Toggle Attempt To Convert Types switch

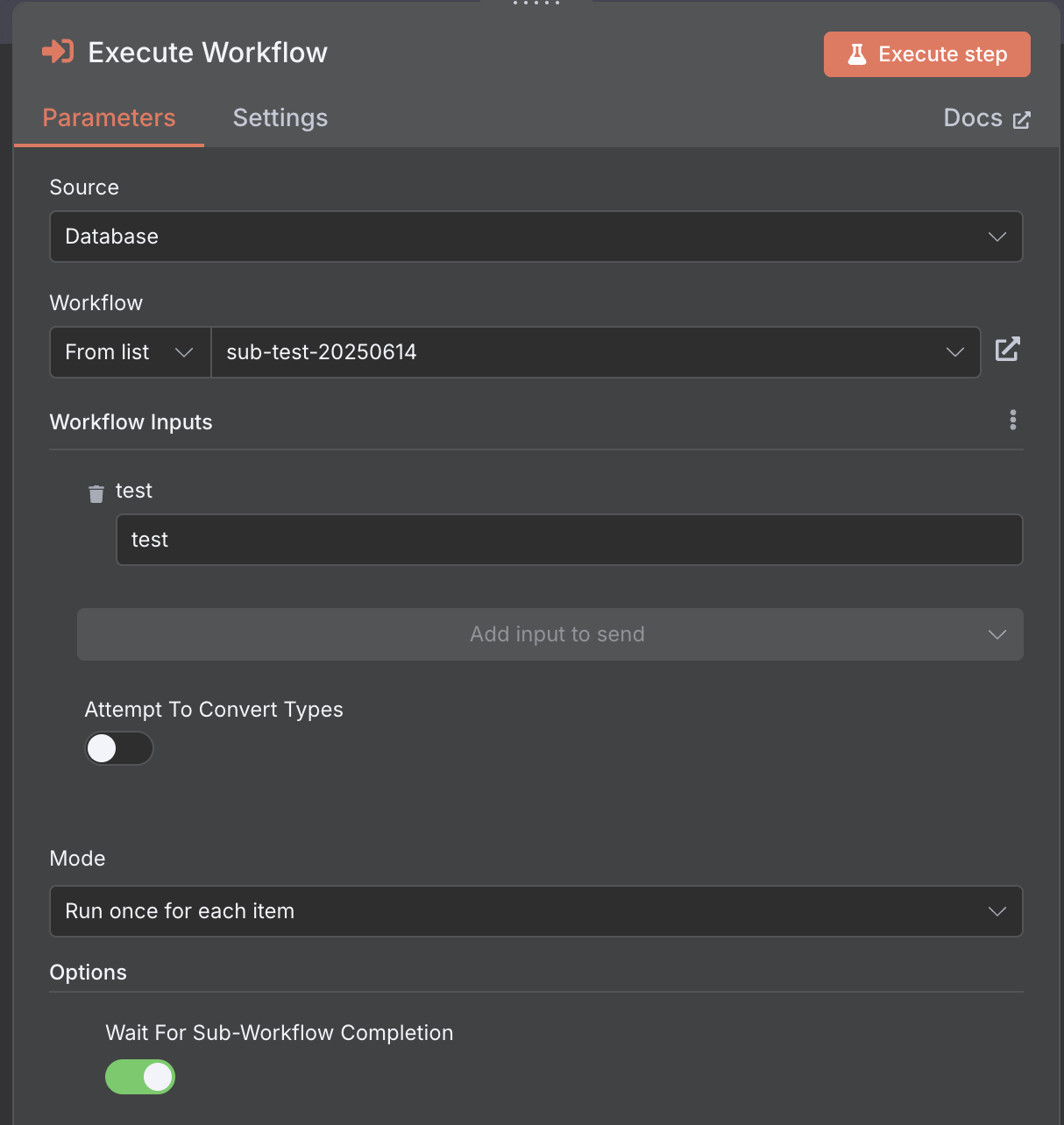[119, 748]
